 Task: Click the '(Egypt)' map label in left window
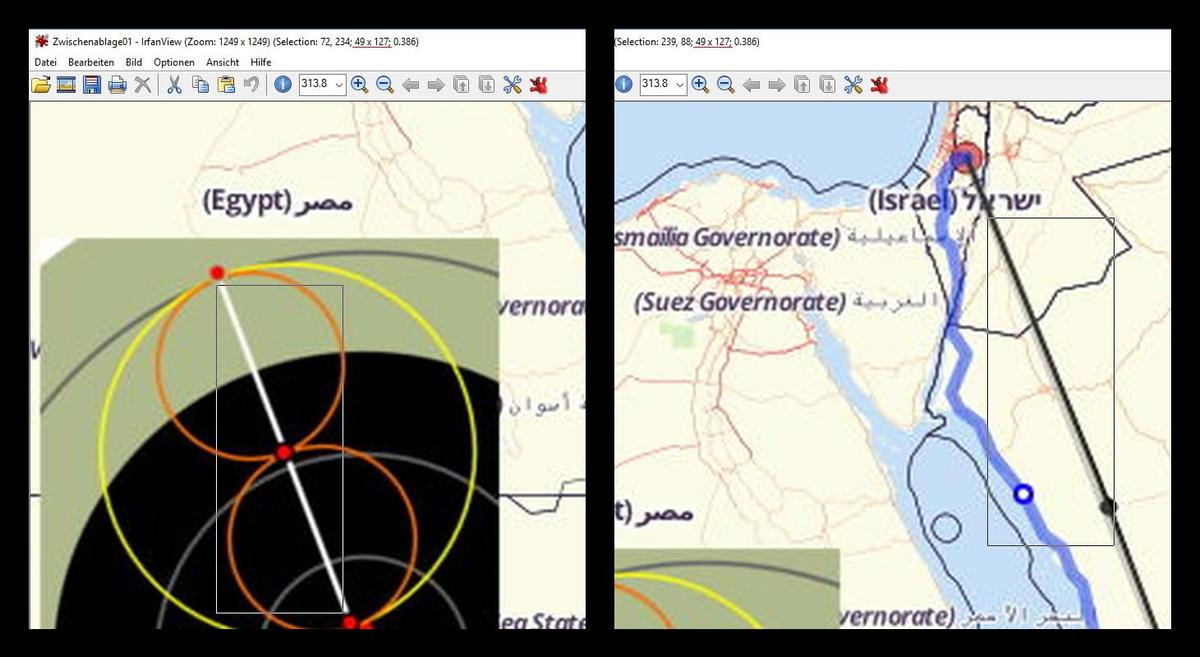click(x=246, y=202)
